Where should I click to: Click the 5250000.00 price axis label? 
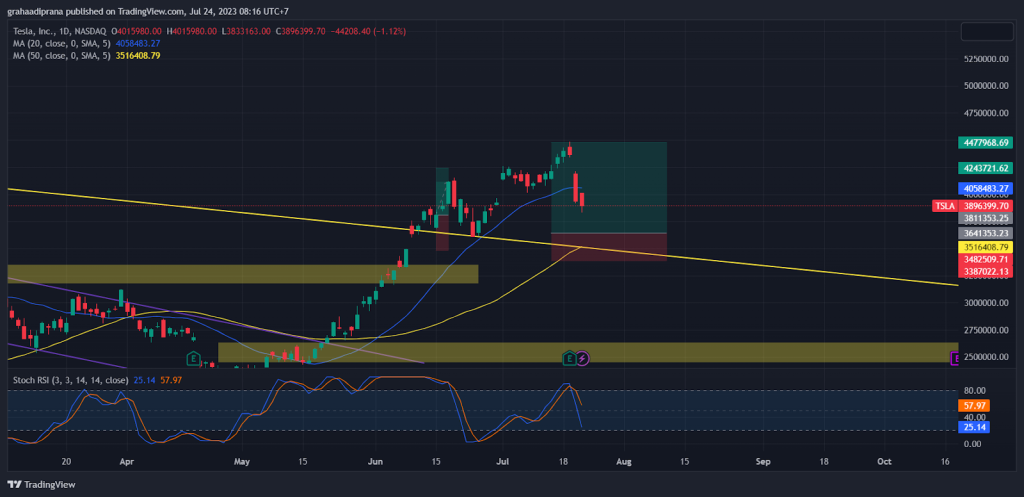pos(986,59)
